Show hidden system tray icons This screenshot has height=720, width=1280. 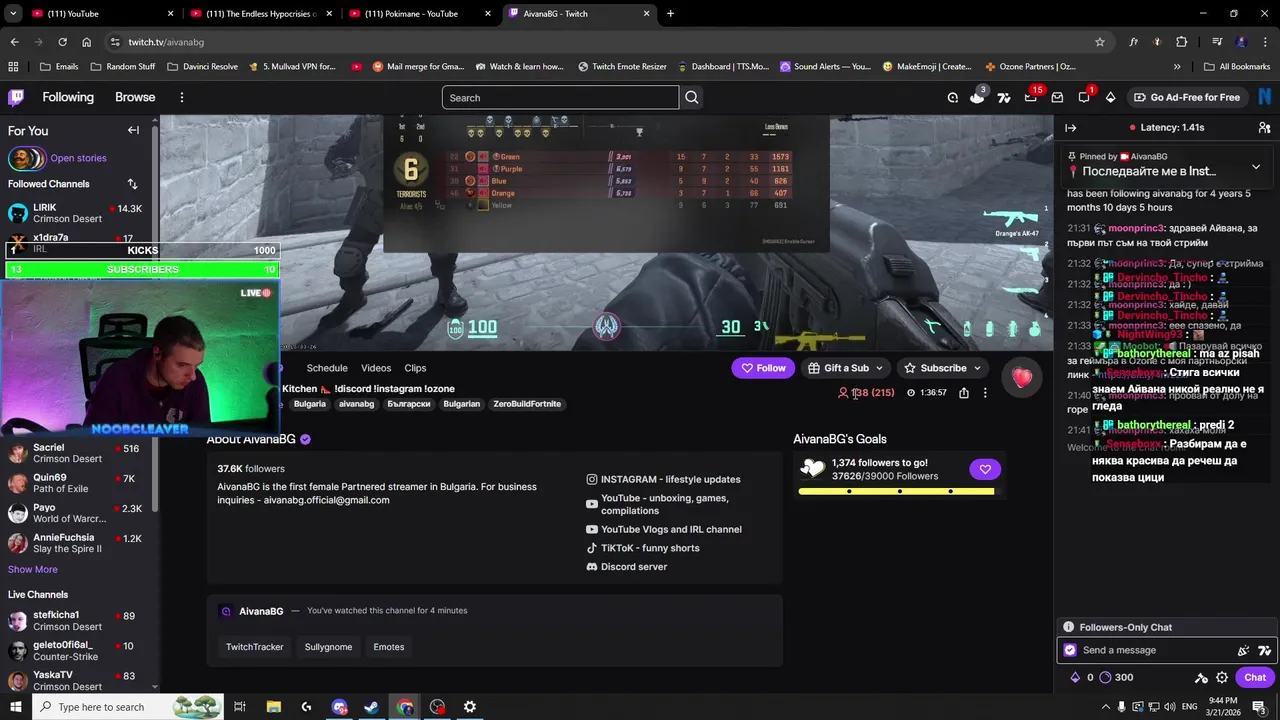pos(1106,707)
